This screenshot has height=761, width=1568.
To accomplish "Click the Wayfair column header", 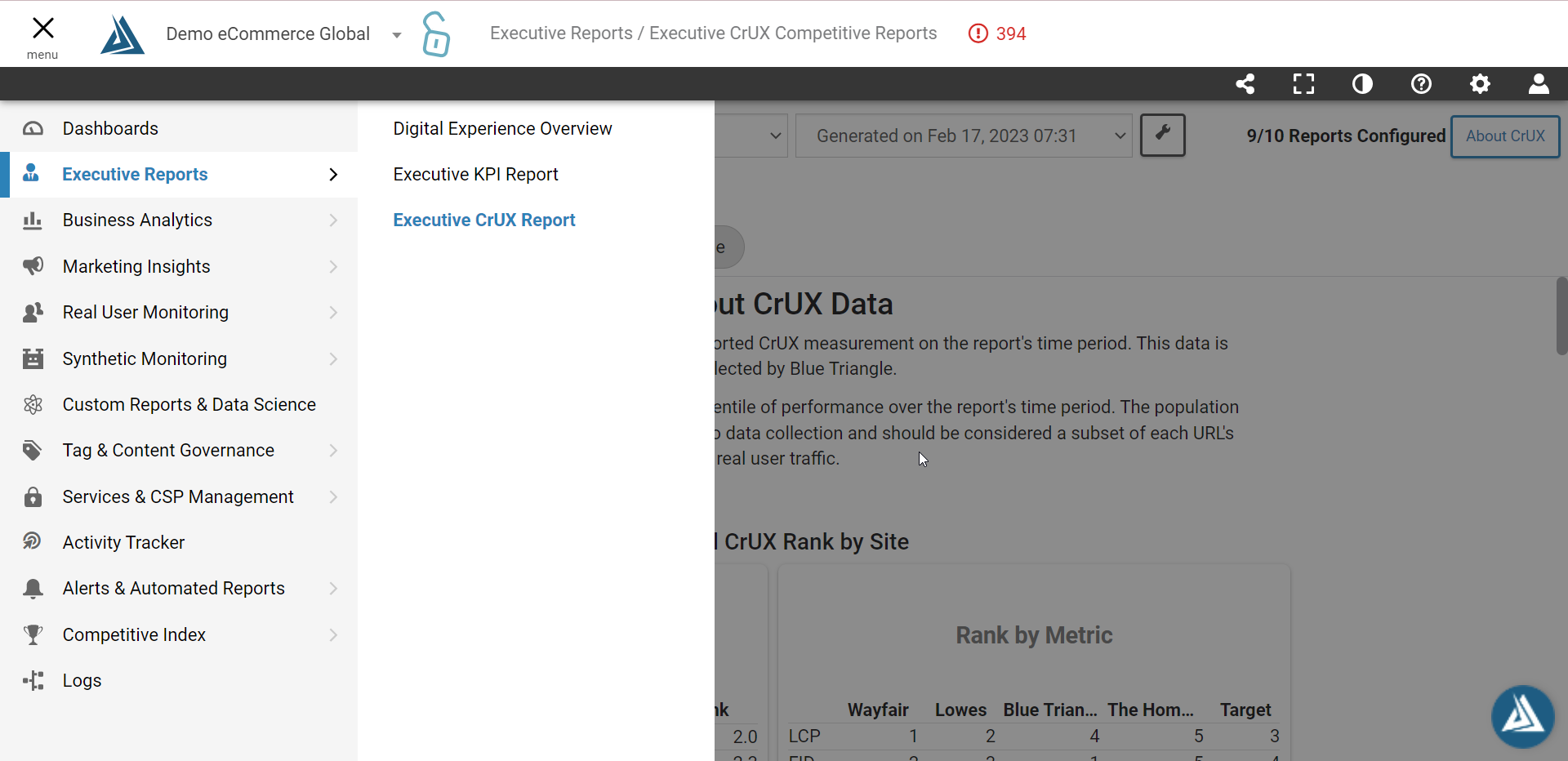I will pyautogui.click(x=878, y=710).
